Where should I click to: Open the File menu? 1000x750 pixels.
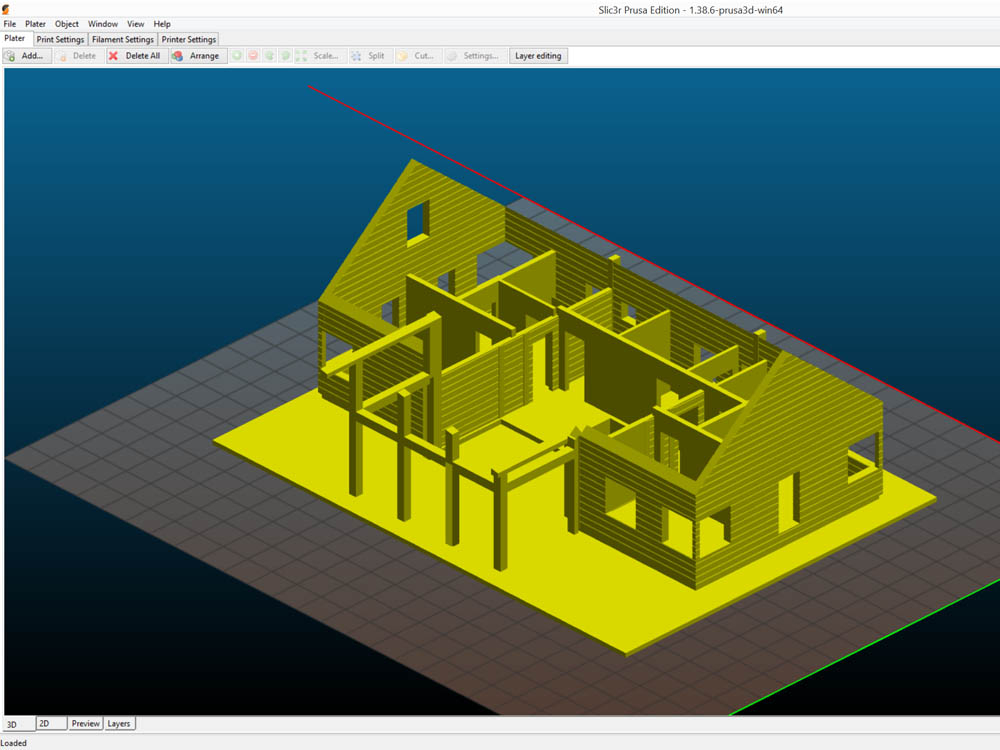point(10,24)
